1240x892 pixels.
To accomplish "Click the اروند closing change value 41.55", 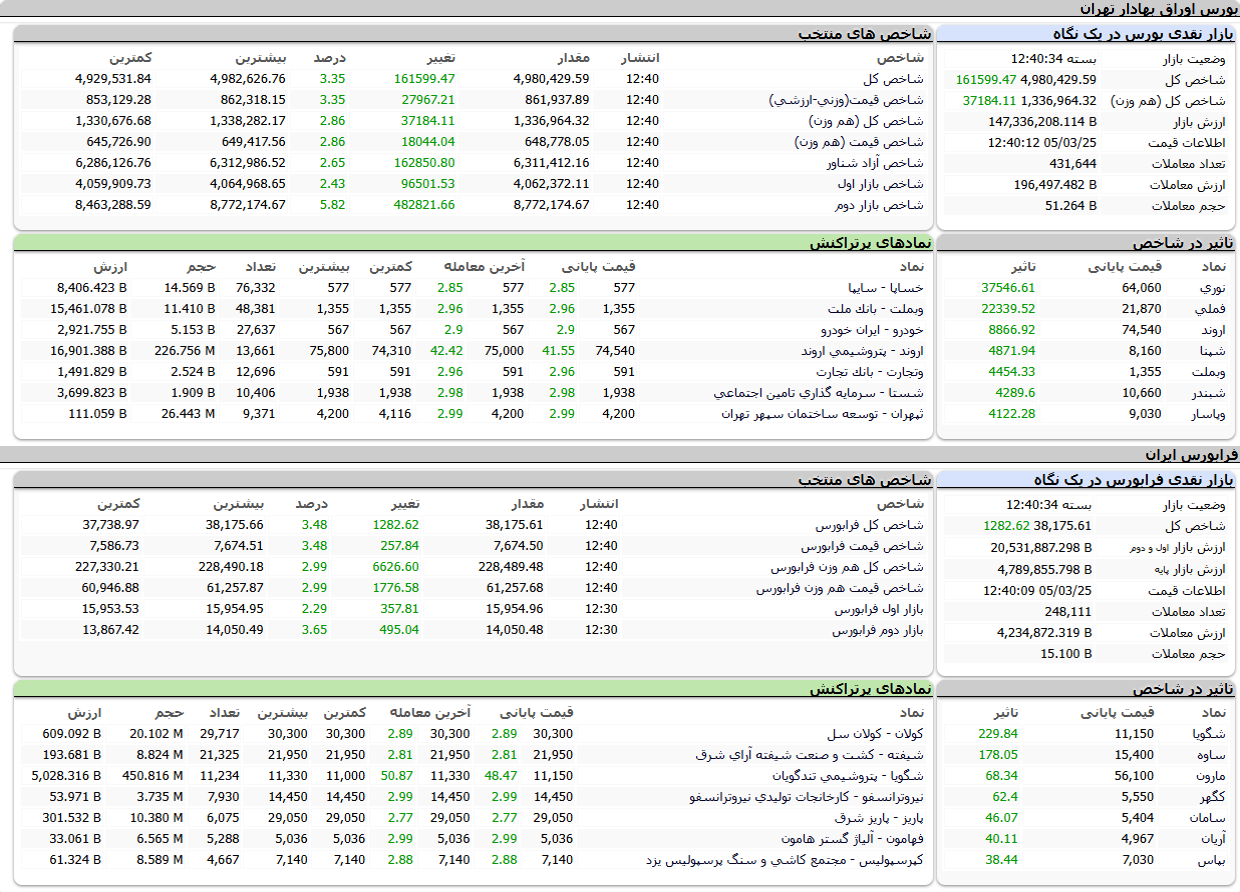I will point(559,351).
